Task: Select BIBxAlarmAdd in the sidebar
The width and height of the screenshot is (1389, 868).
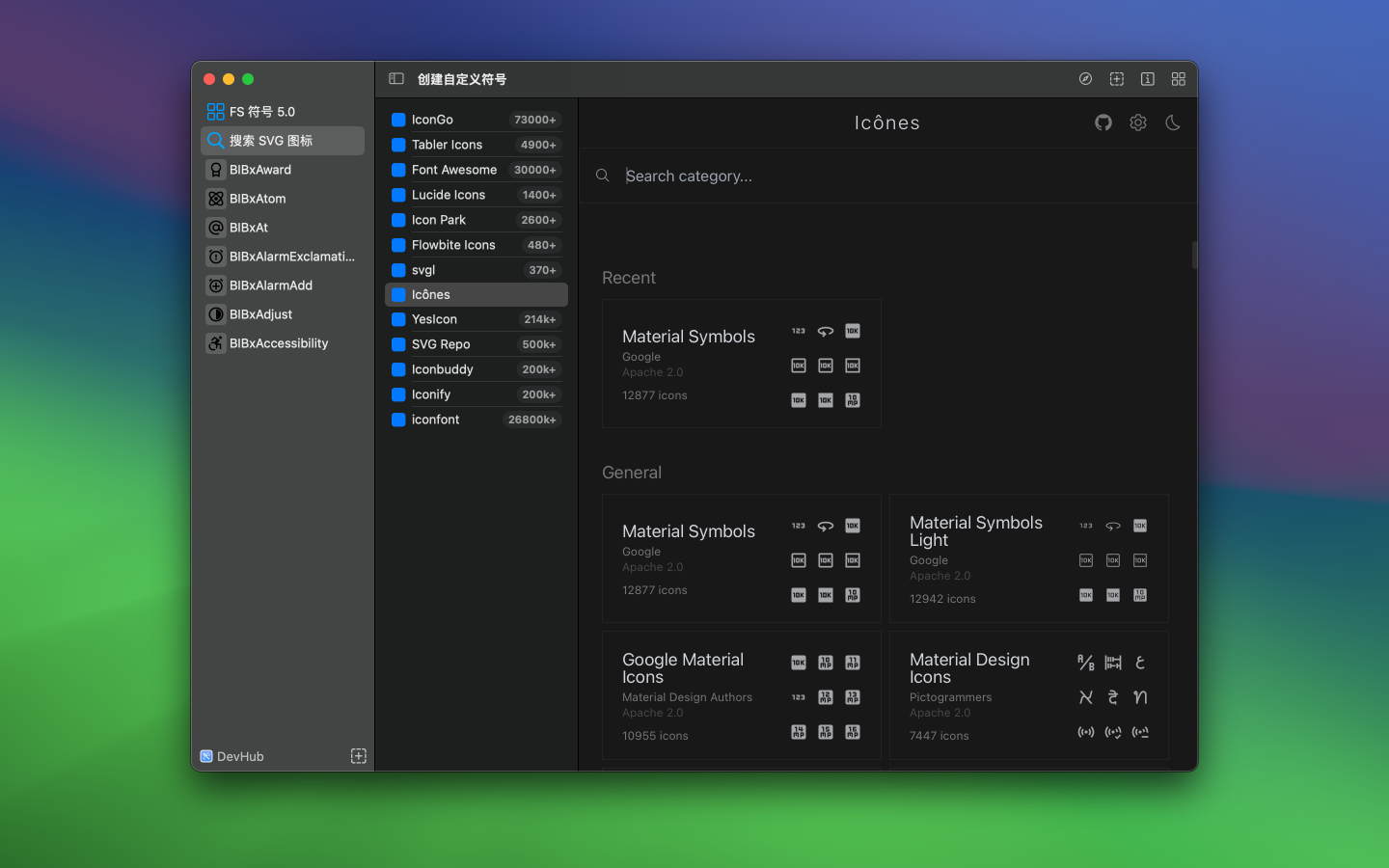Action: [283, 285]
